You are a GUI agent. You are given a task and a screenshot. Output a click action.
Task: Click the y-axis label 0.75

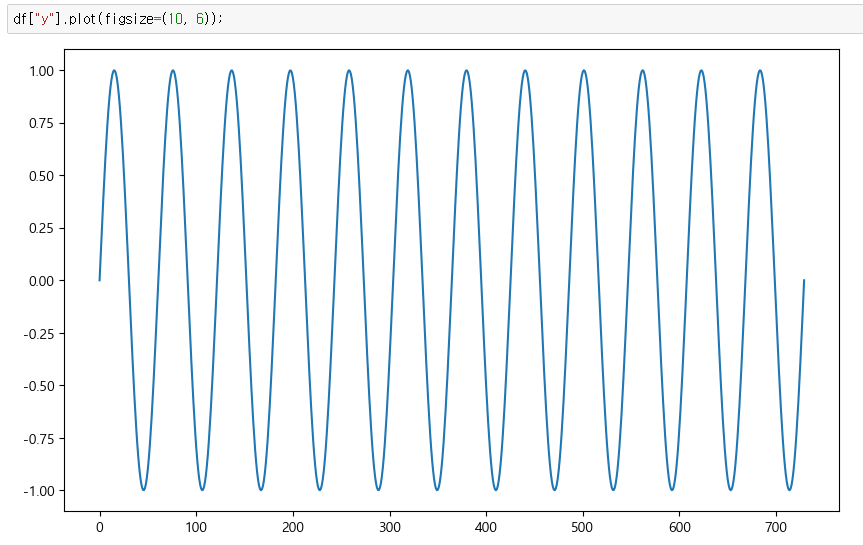pyautogui.click(x=41, y=123)
